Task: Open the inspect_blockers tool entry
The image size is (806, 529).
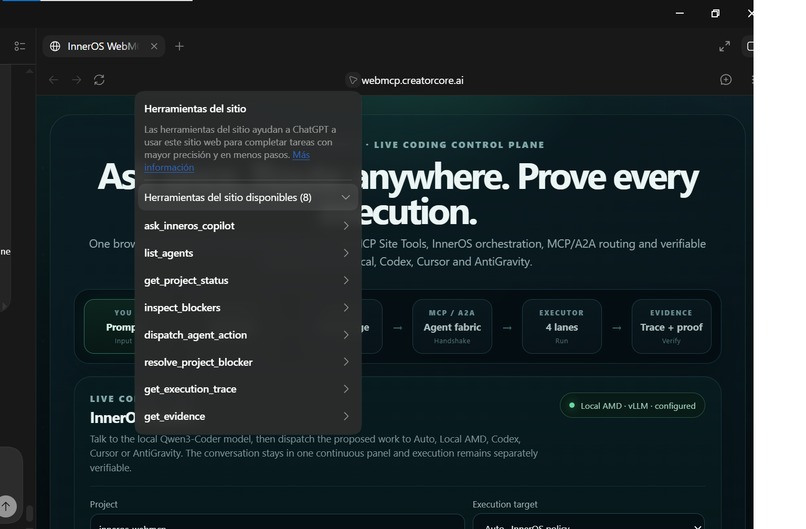Action: [x=248, y=307]
